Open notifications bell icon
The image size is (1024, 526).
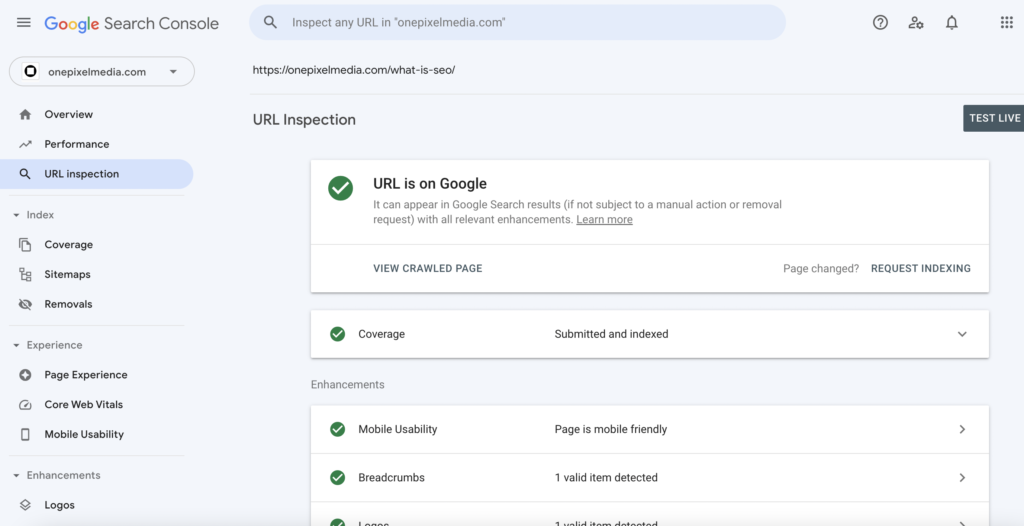[952, 23]
